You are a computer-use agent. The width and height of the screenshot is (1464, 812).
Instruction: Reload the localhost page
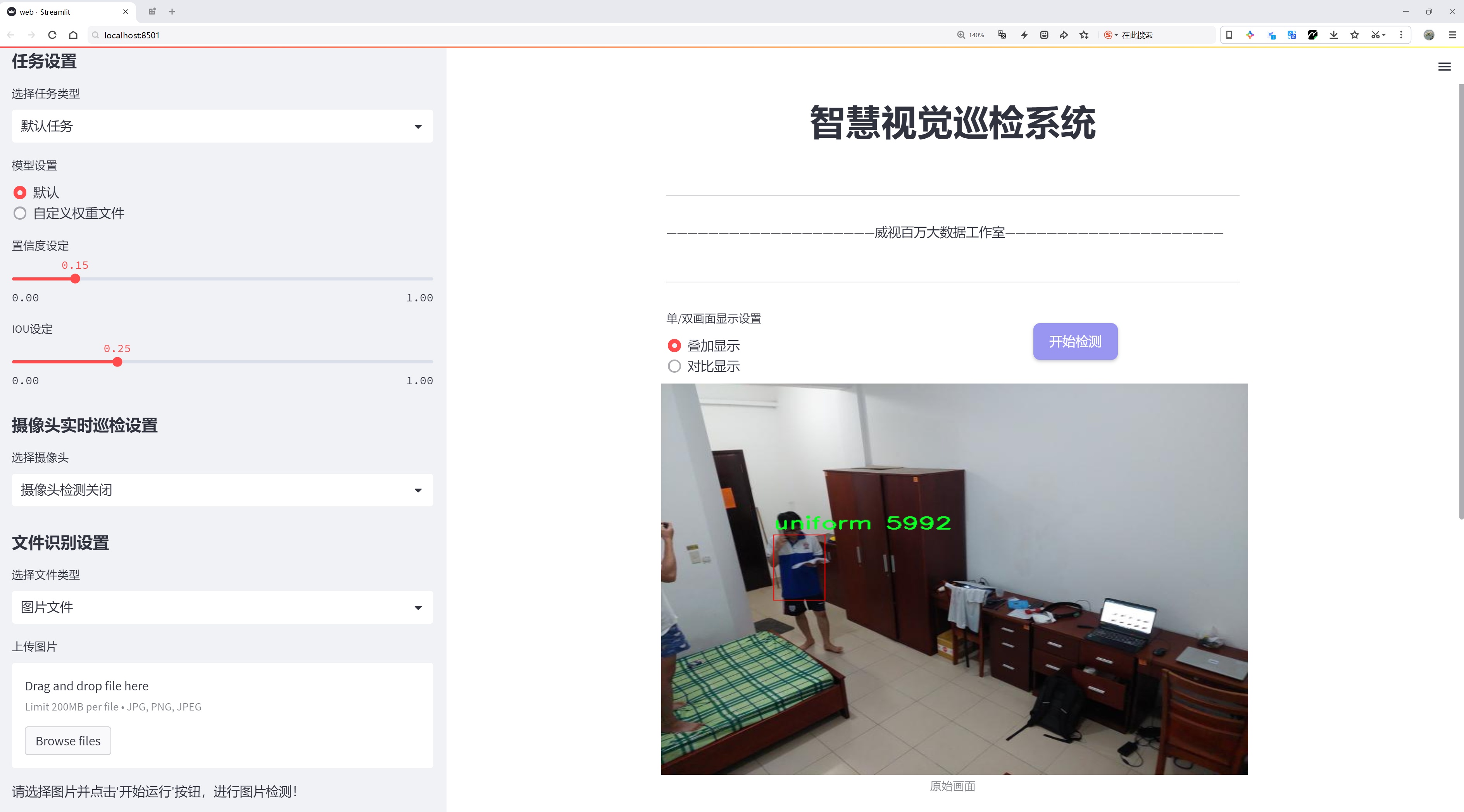pos(52,35)
